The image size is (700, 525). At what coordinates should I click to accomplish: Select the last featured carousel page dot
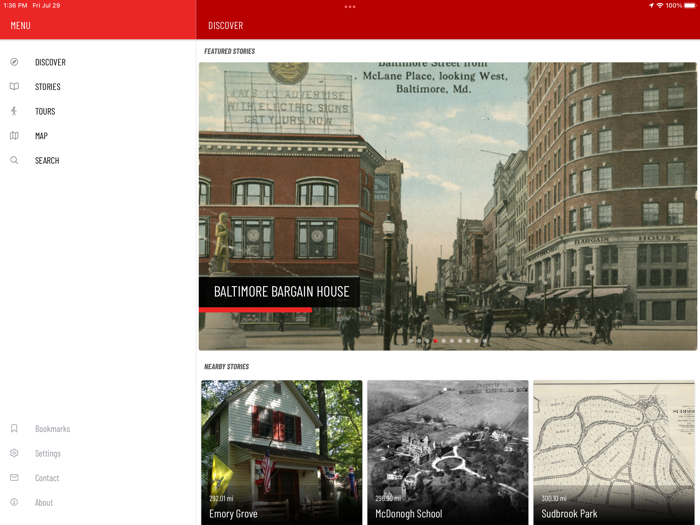(485, 341)
